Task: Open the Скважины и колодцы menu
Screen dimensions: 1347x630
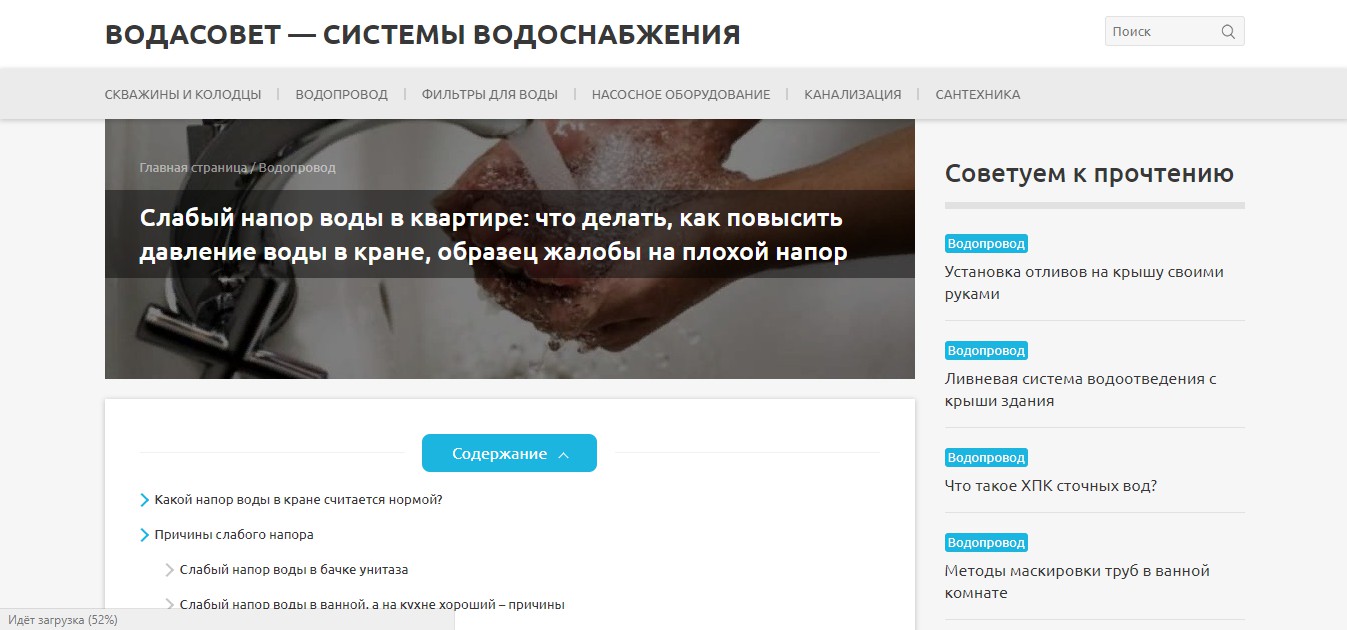Action: (x=183, y=94)
